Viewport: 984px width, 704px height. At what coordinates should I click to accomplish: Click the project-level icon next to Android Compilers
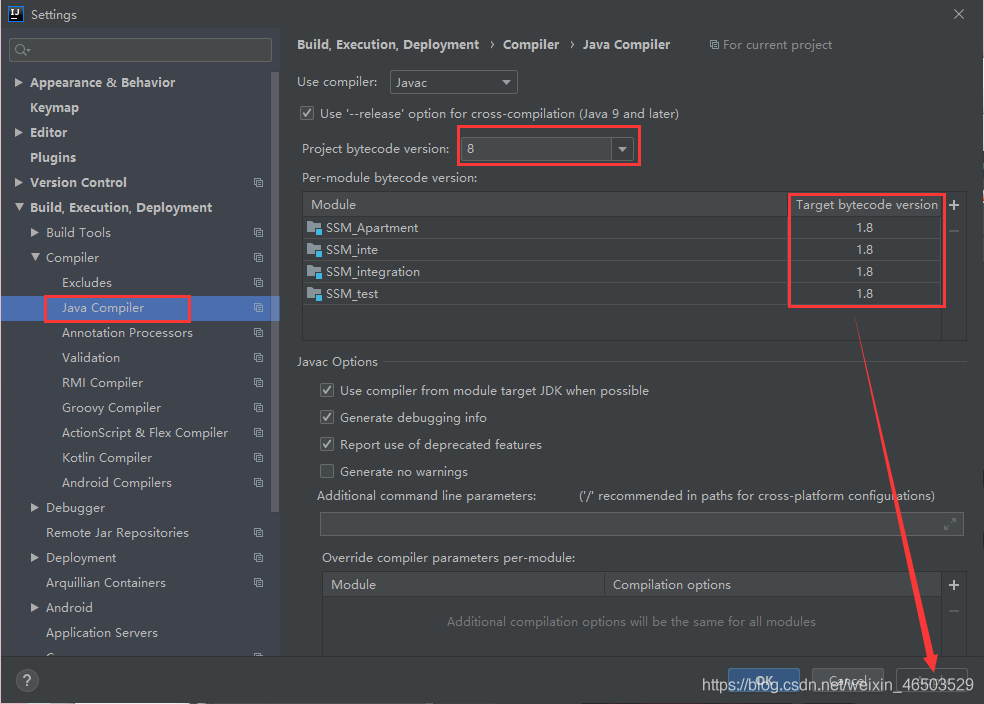(258, 483)
